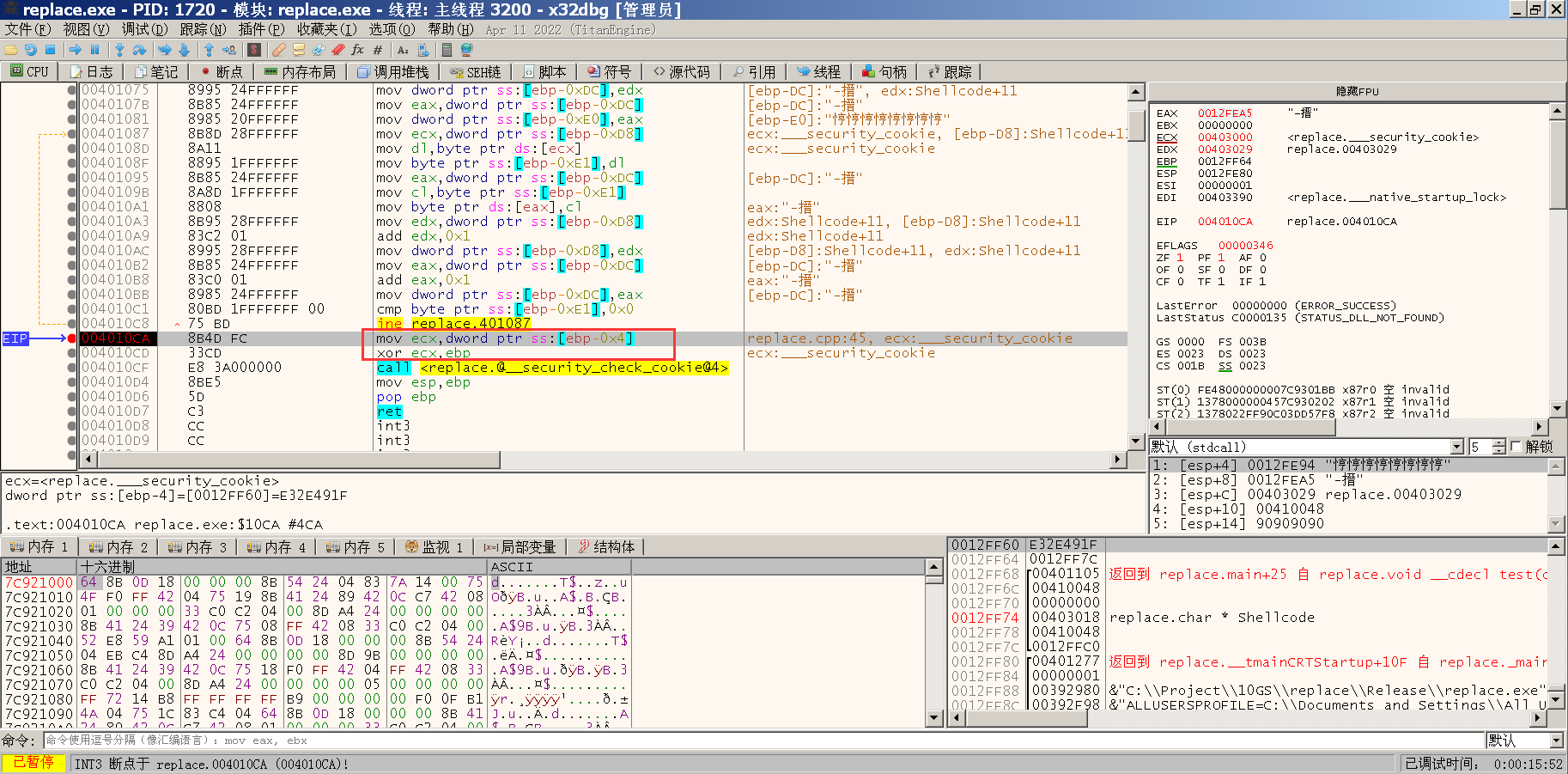
Task: Run the program with the blue arrow icon
Action: tap(76, 49)
